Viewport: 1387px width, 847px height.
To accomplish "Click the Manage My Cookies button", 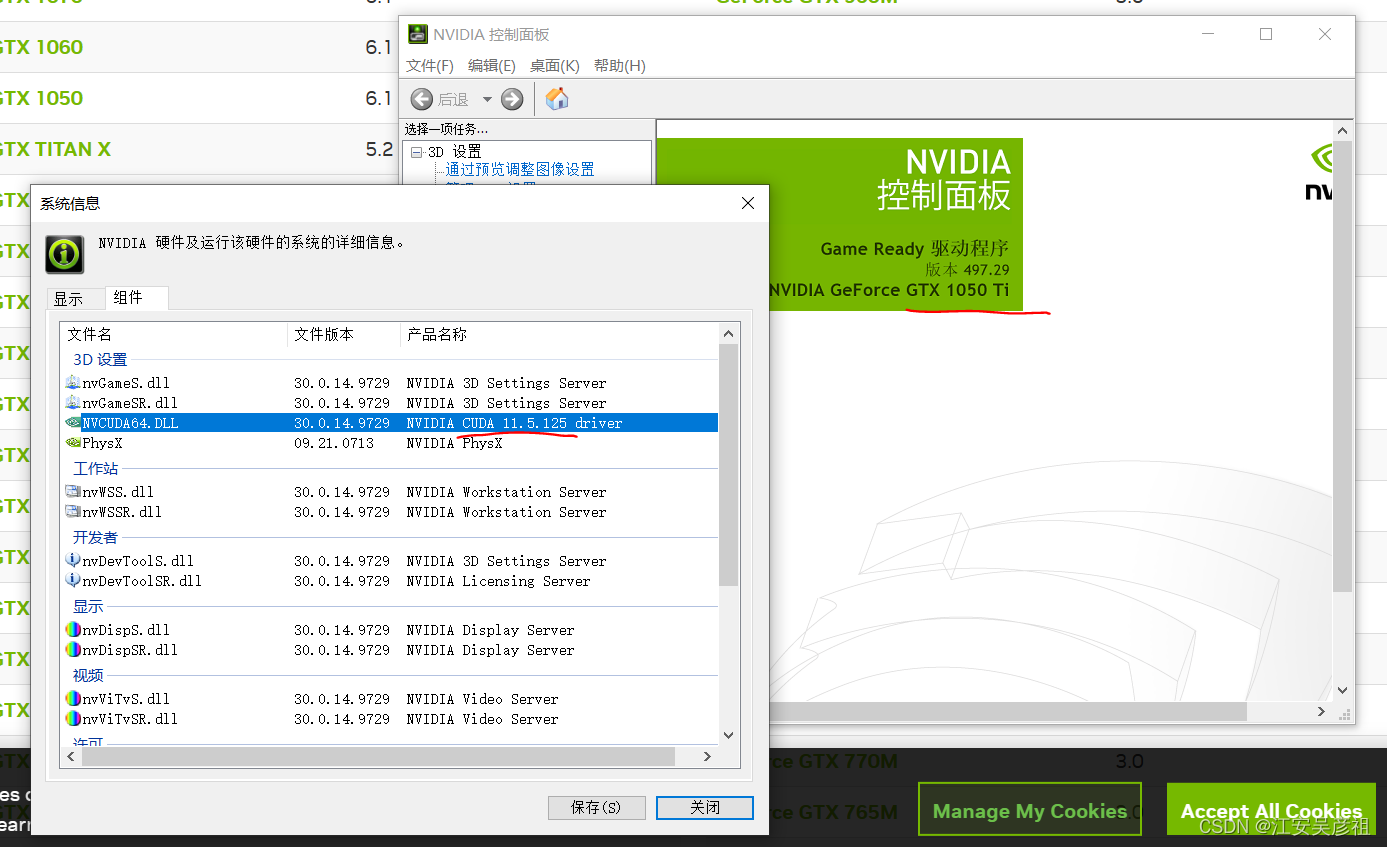I will point(1030,811).
